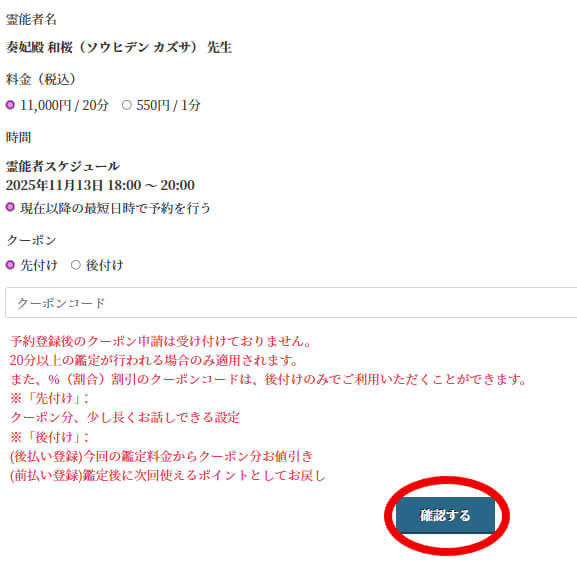Select the 550円 / 1分 radio button

(x=127, y=105)
